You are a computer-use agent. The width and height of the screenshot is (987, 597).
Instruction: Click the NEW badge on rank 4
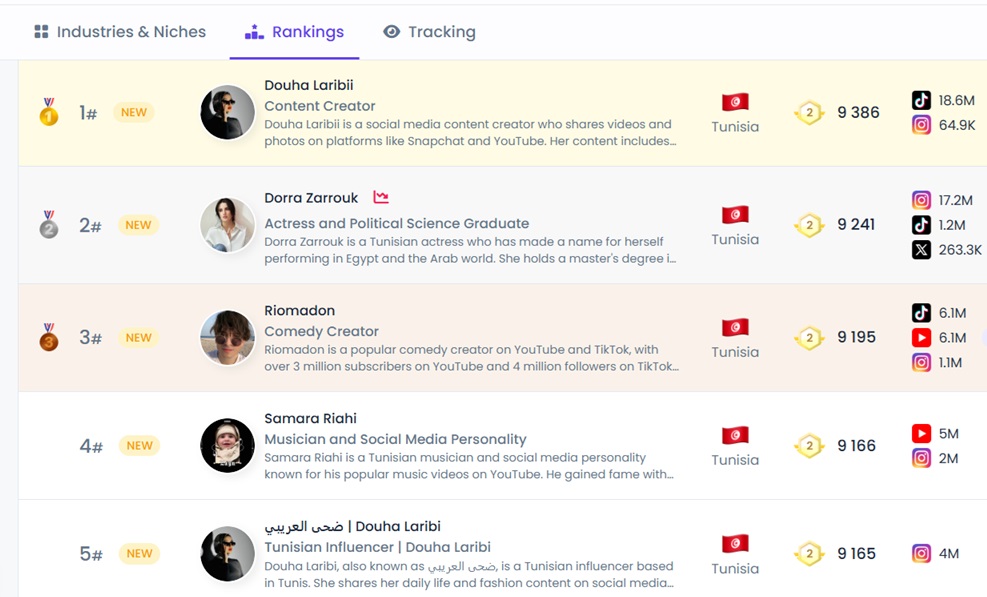point(139,446)
